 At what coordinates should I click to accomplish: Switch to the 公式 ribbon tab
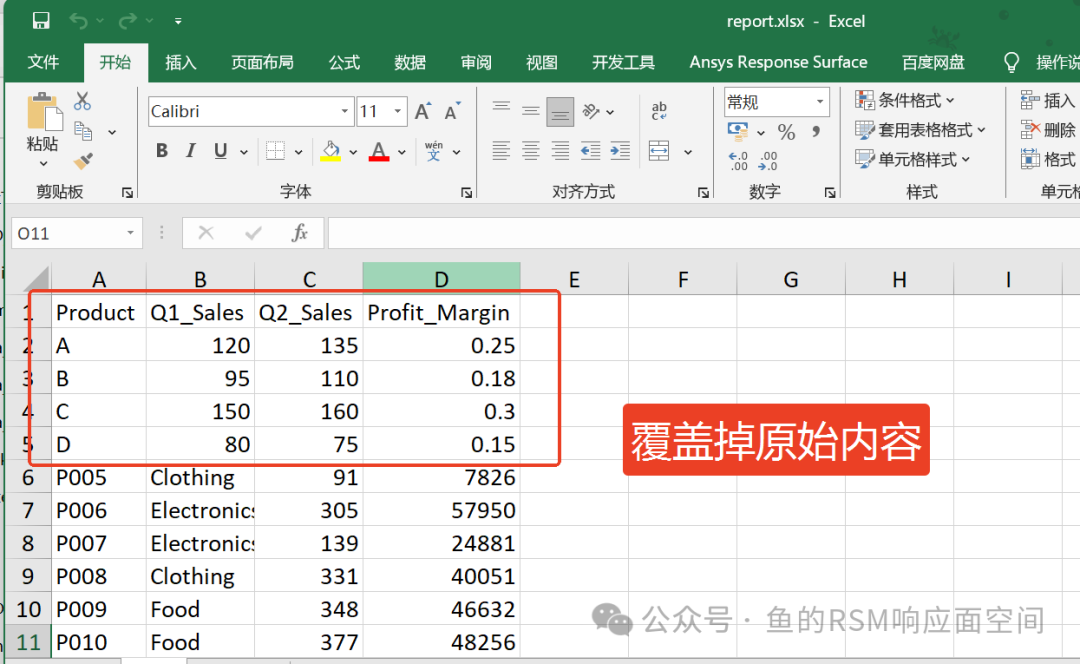point(344,62)
